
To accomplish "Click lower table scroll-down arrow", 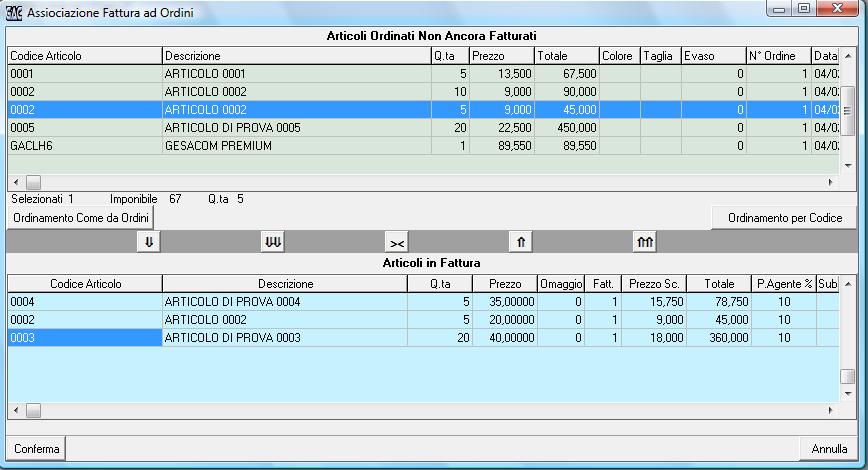I will pos(848,394).
